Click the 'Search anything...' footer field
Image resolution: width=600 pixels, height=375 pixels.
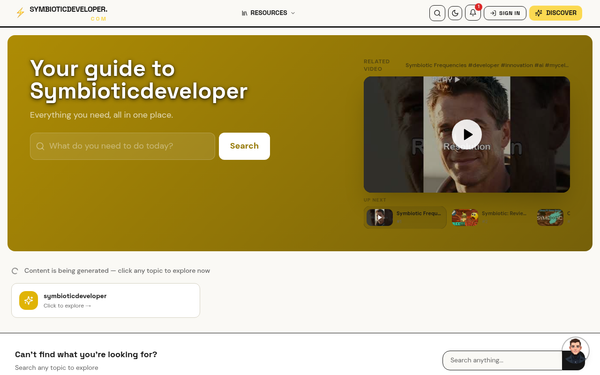click(x=502, y=360)
